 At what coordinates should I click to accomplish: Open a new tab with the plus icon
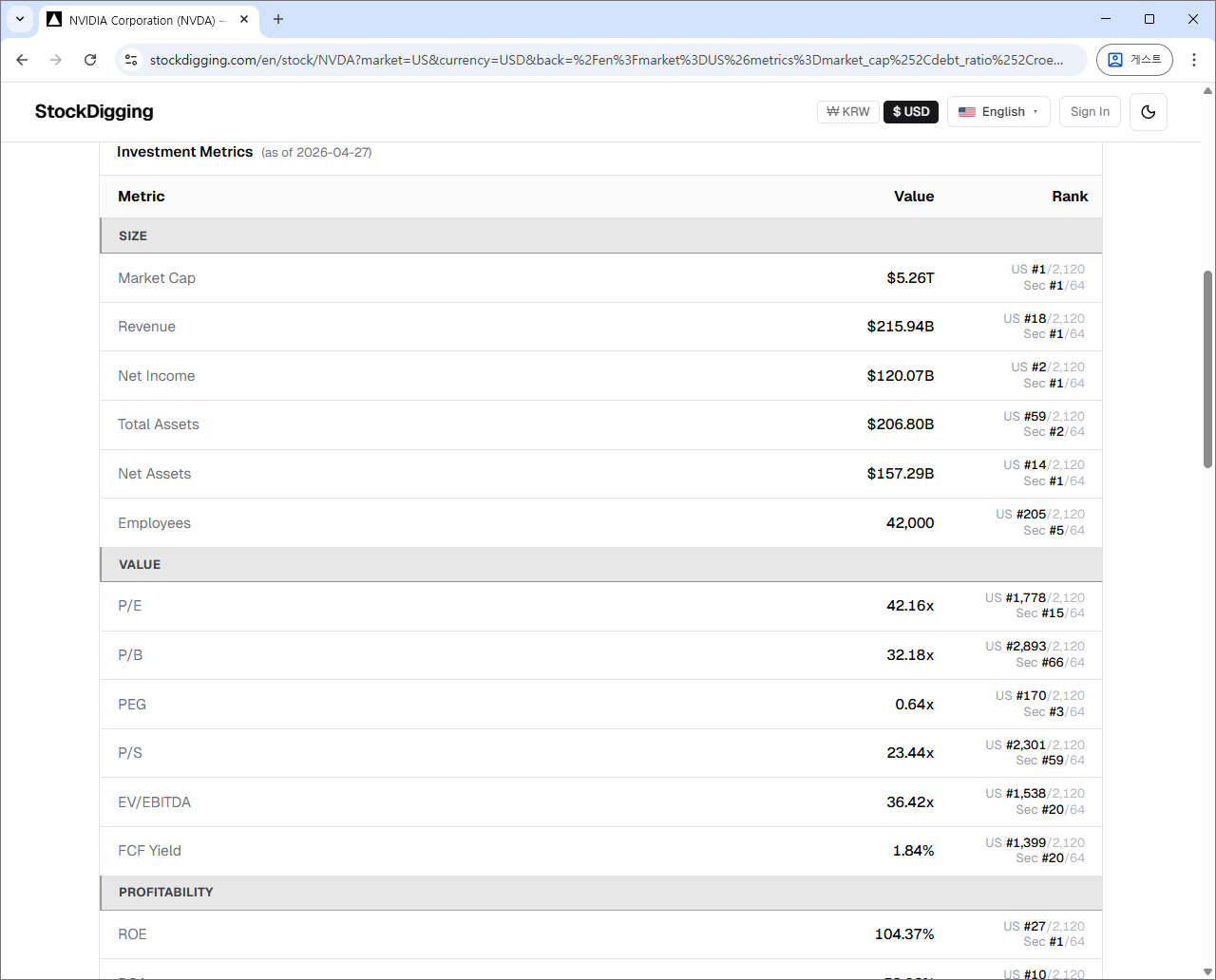coord(278,19)
